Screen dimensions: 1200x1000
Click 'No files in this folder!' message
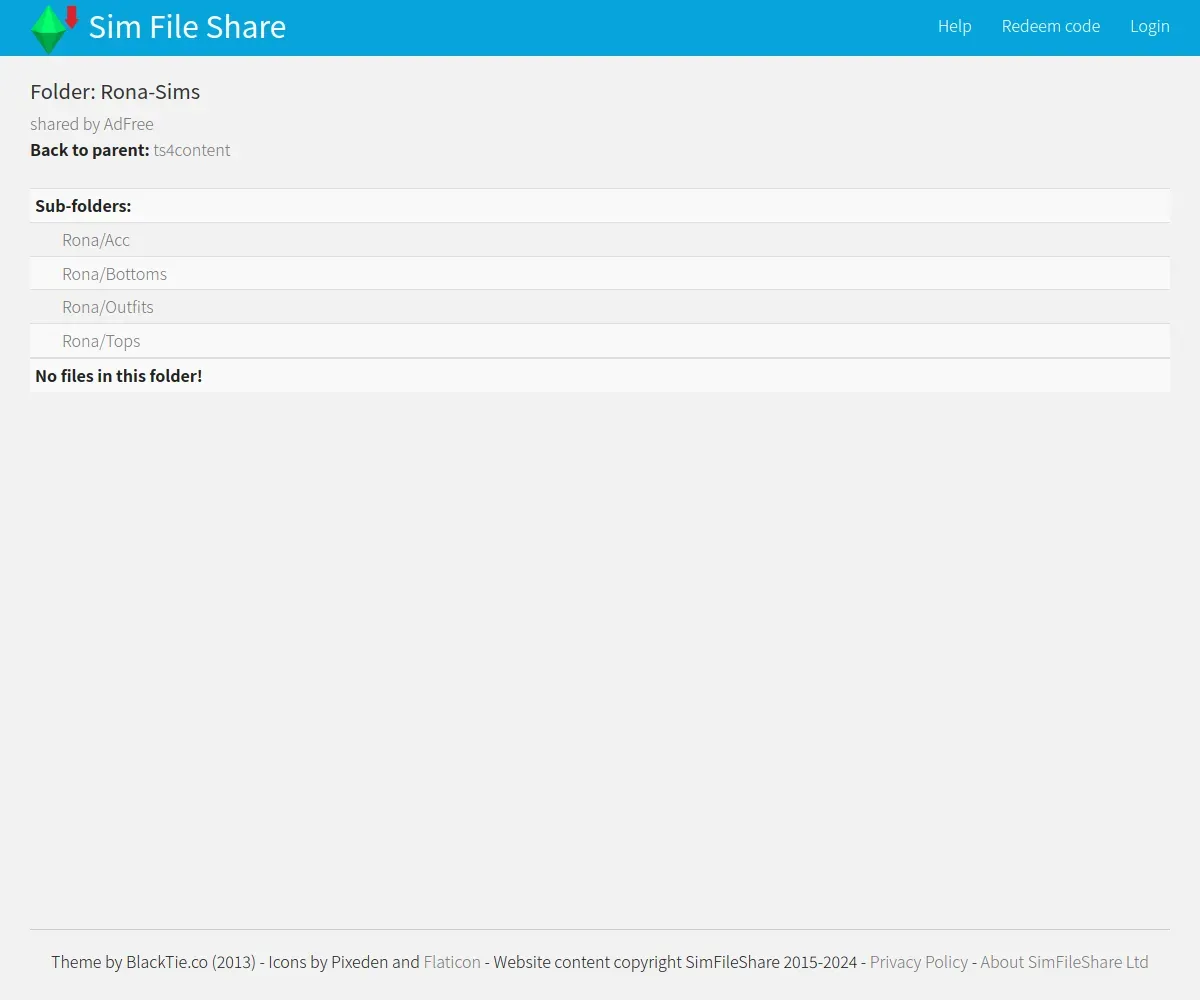tap(119, 376)
